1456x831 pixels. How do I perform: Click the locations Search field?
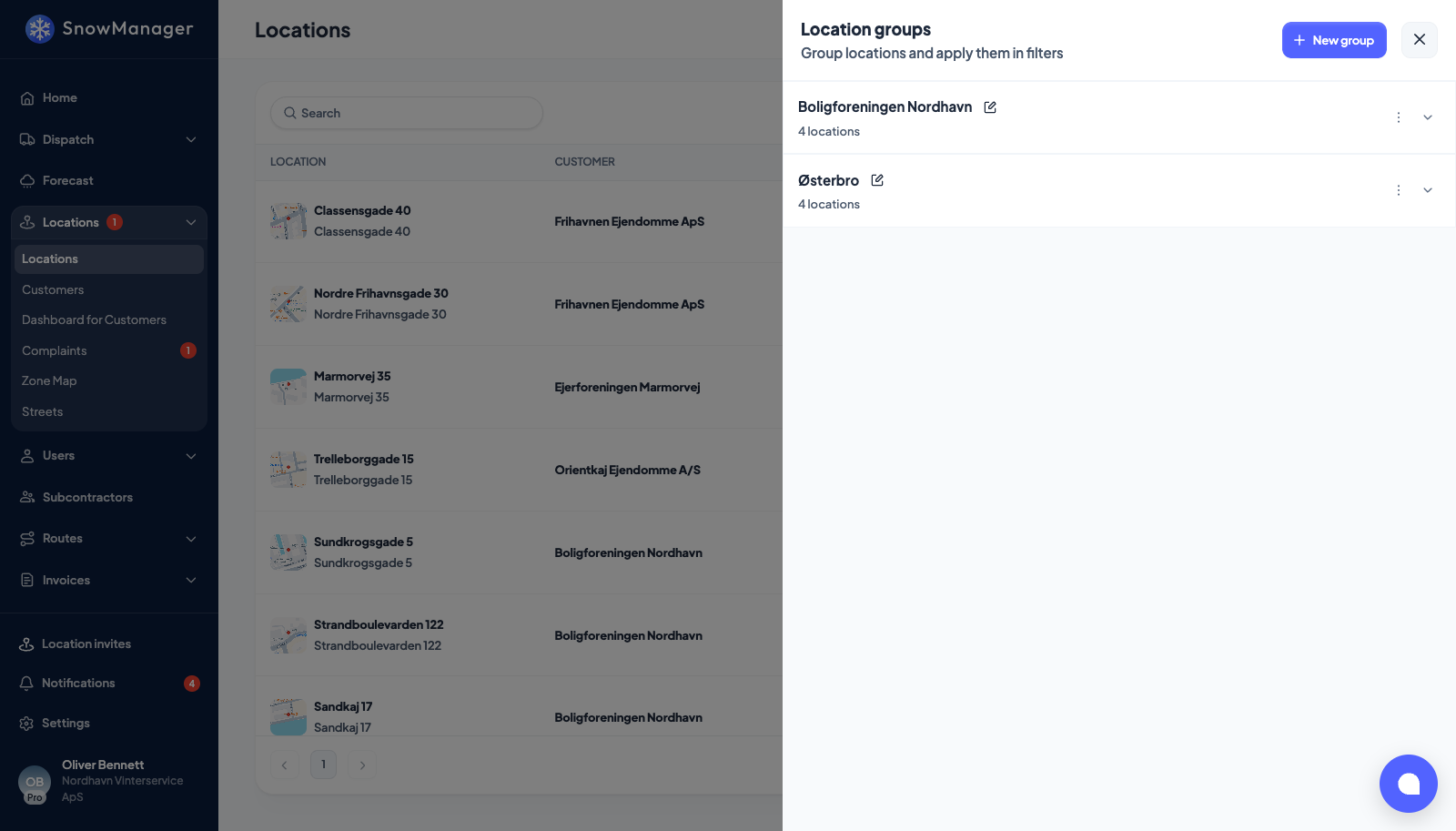pyautogui.click(x=407, y=113)
